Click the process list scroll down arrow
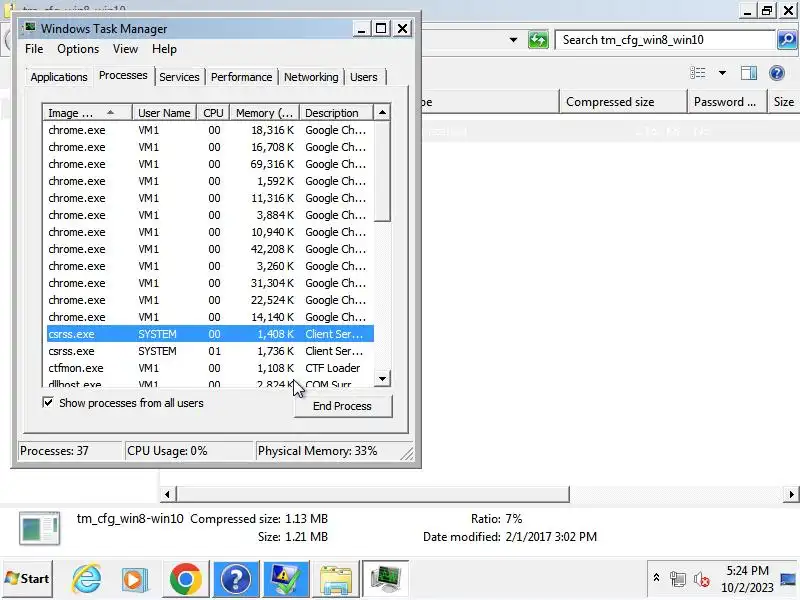800x600 pixels. click(382, 379)
